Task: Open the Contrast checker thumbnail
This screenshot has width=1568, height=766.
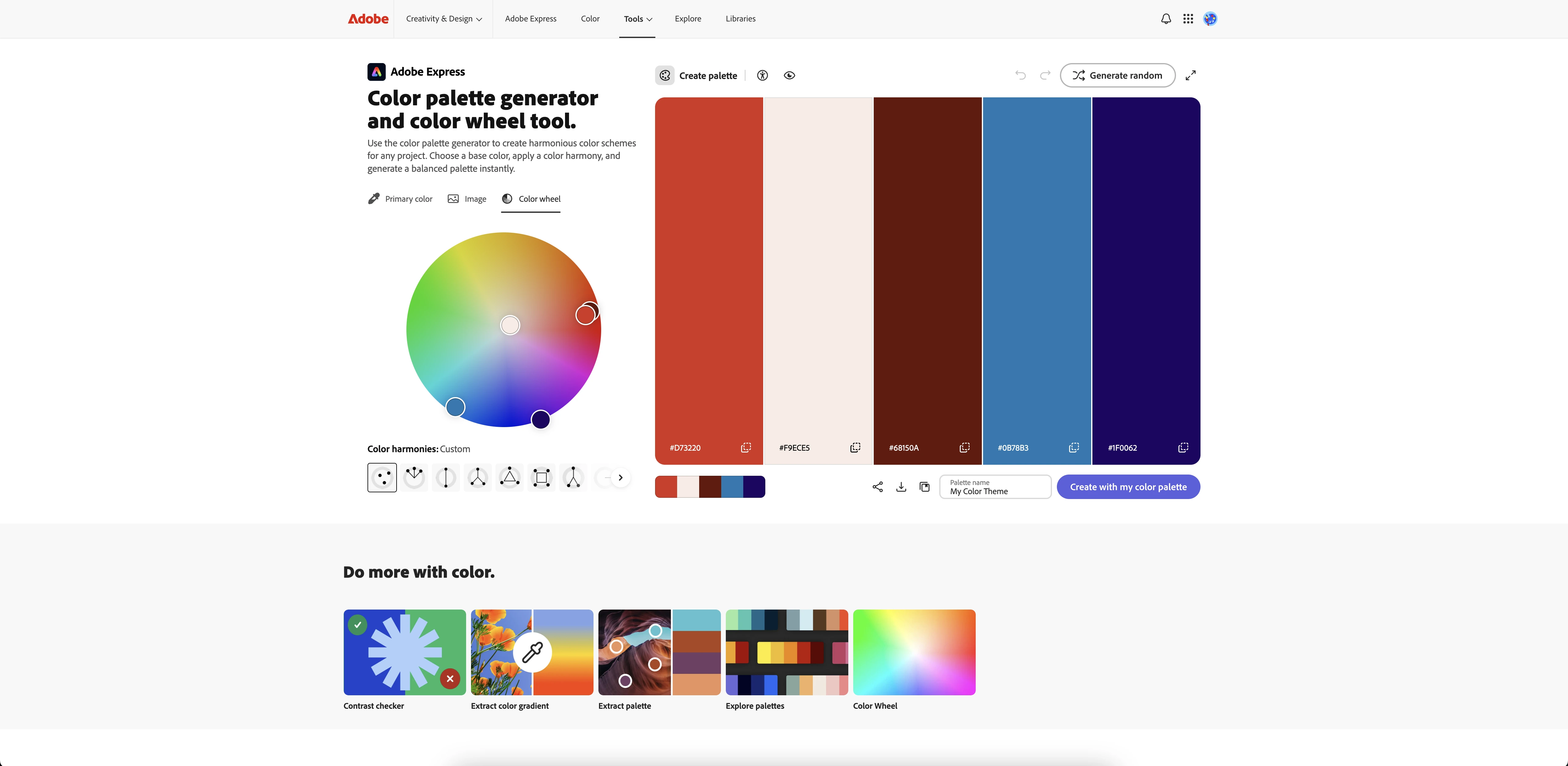Action: click(405, 652)
